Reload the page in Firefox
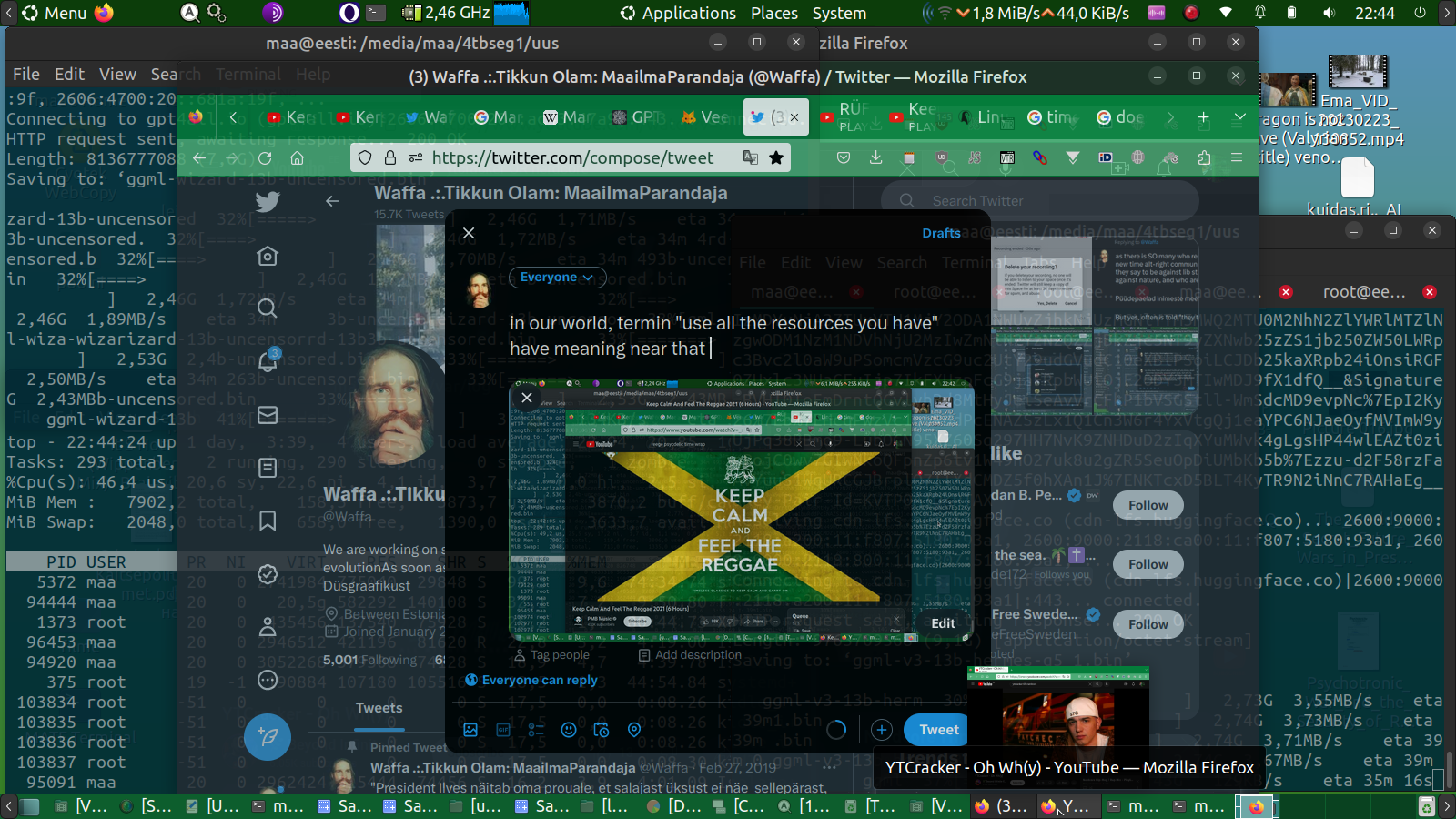The height and width of the screenshot is (819, 1456). (265, 158)
